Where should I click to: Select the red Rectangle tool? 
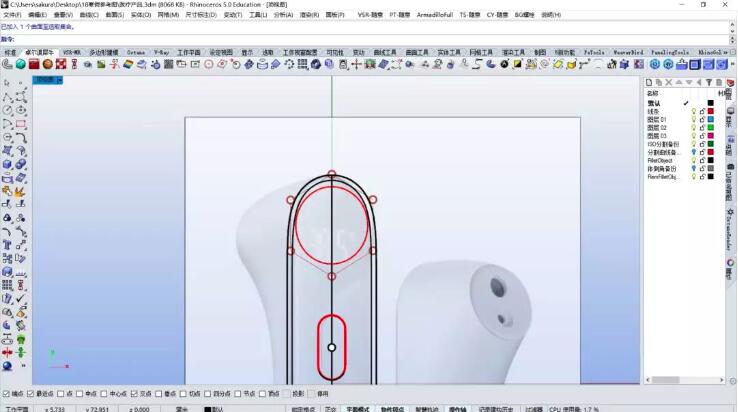(21, 124)
